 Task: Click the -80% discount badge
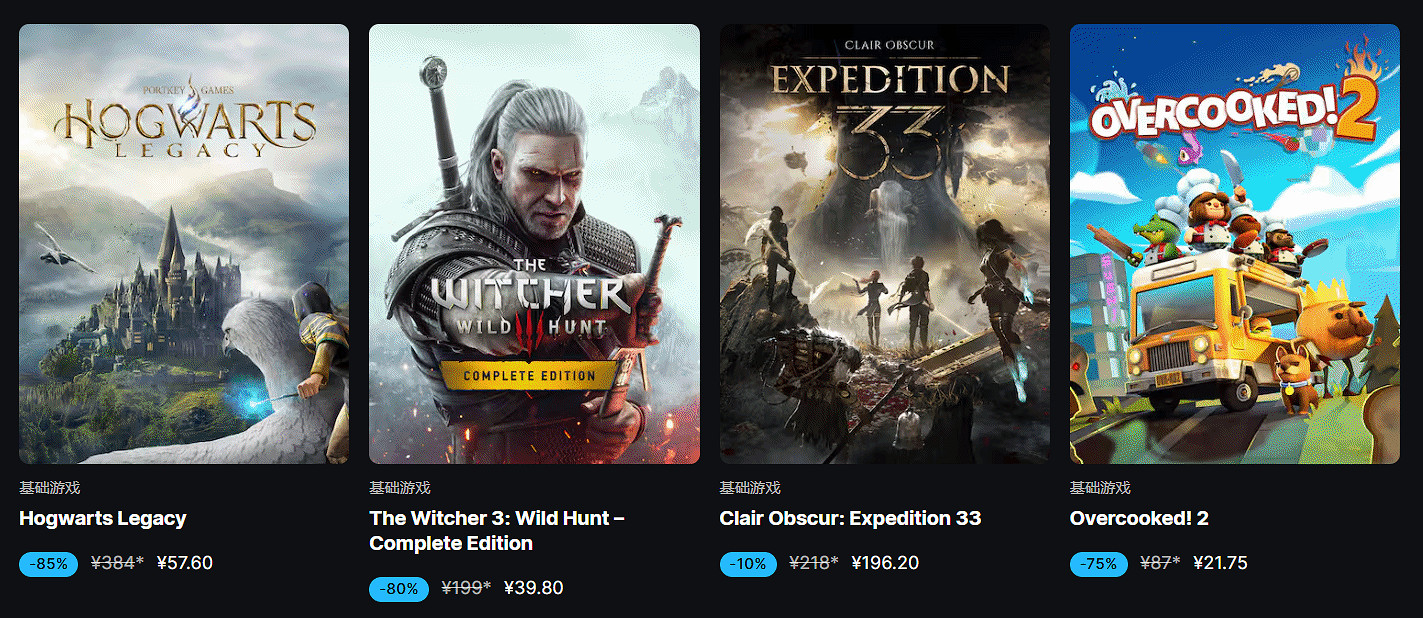[399, 589]
